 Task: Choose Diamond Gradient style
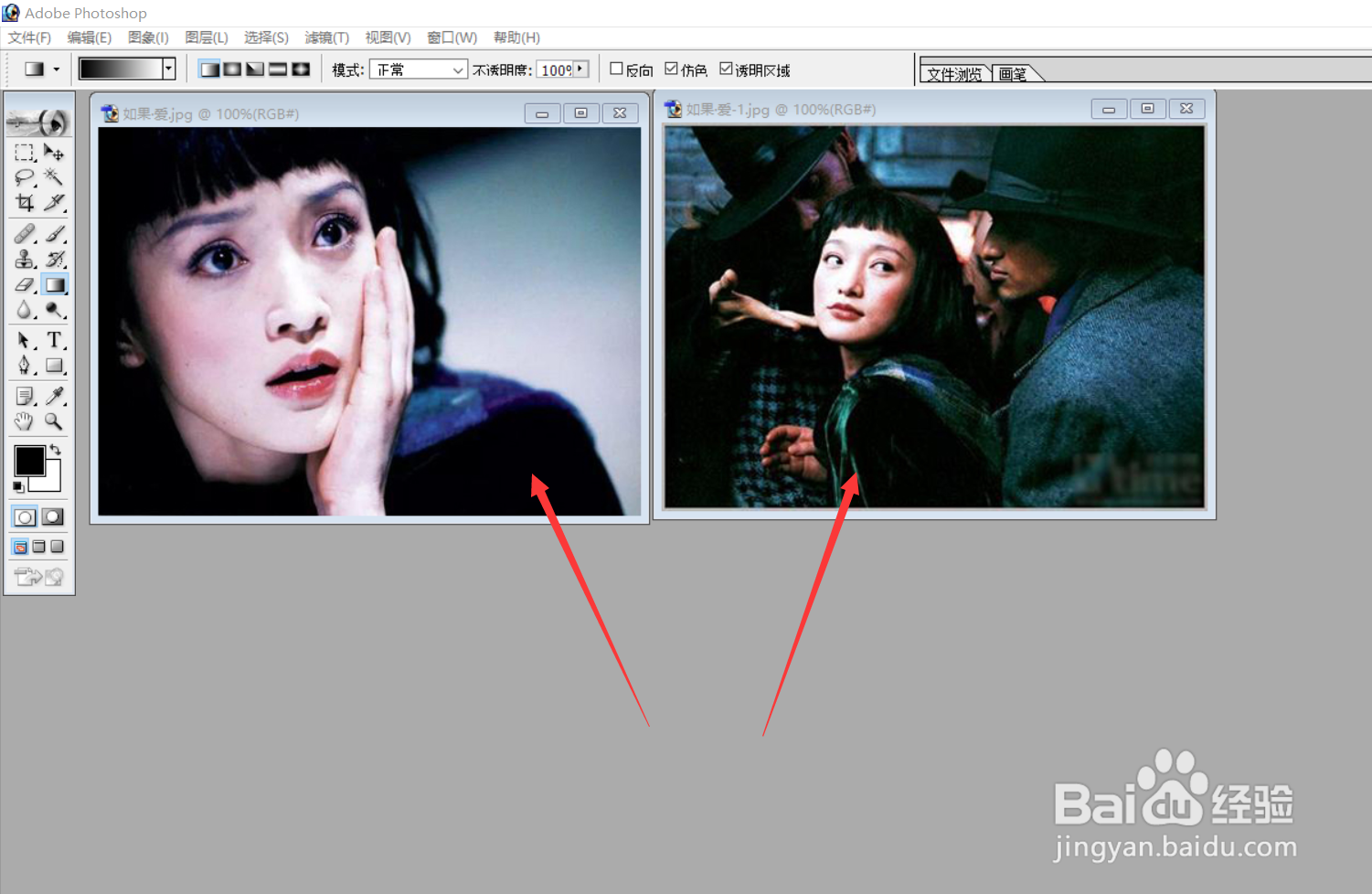301,69
